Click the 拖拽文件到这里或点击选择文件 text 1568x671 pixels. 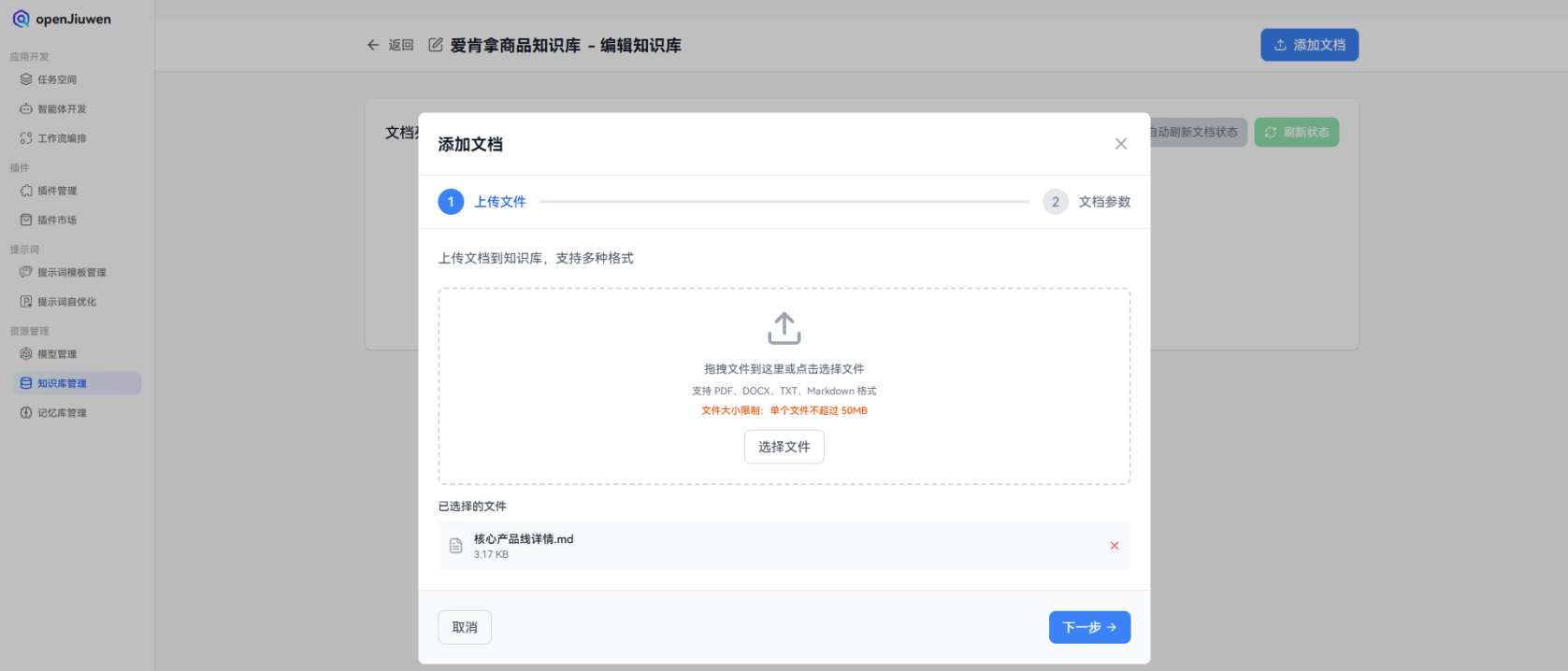coord(784,369)
